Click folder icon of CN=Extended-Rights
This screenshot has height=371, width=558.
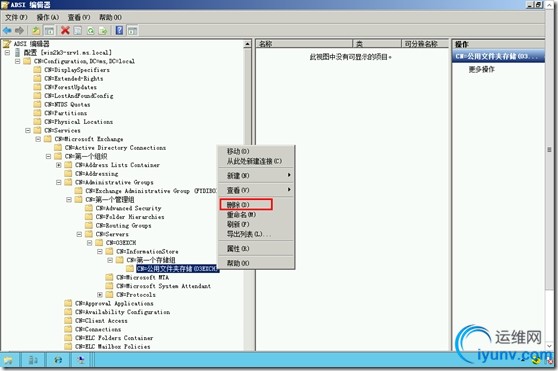pyautogui.click(x=37, y=78)
